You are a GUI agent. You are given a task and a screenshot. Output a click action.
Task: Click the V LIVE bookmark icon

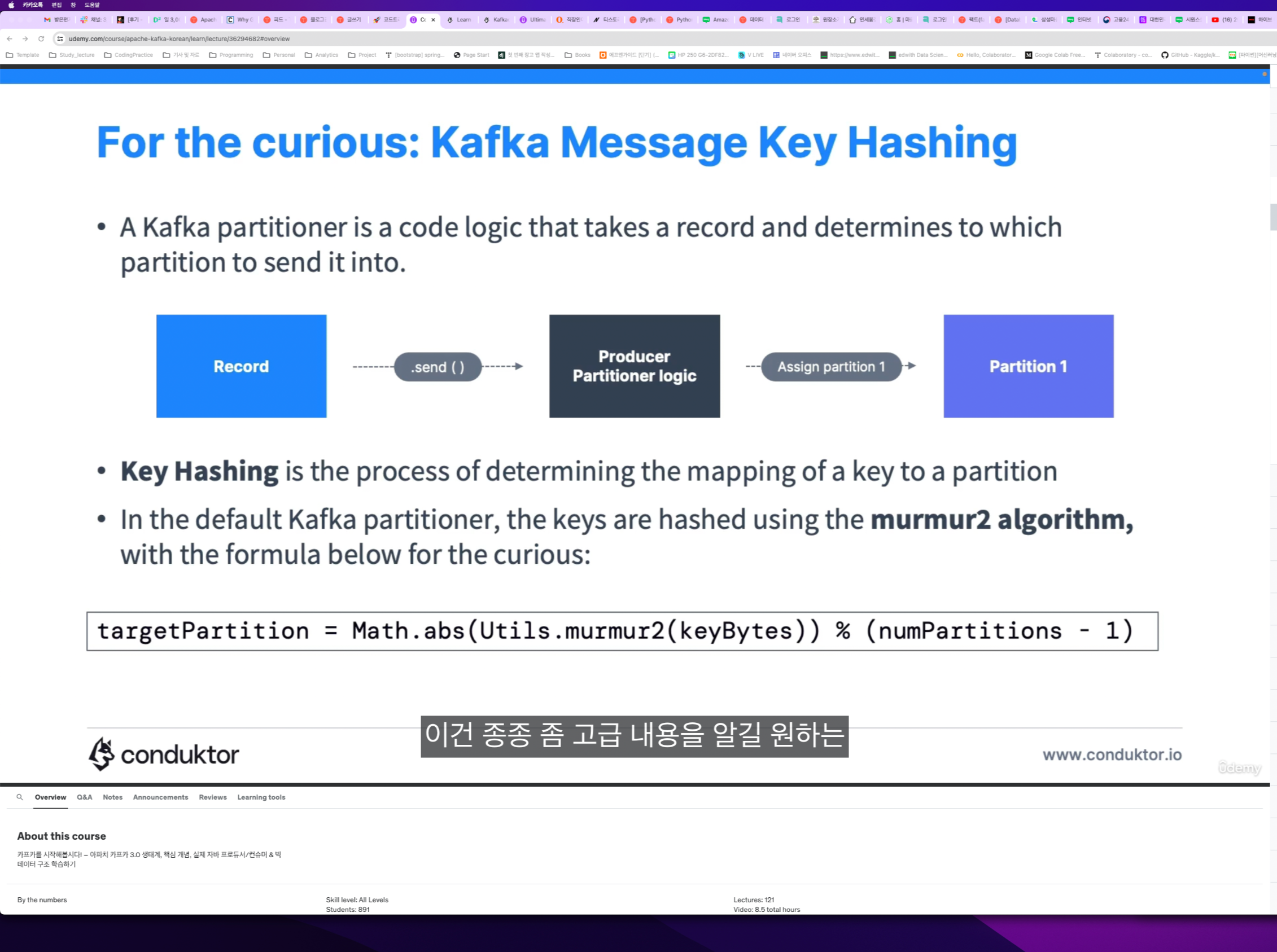point(742,55)
